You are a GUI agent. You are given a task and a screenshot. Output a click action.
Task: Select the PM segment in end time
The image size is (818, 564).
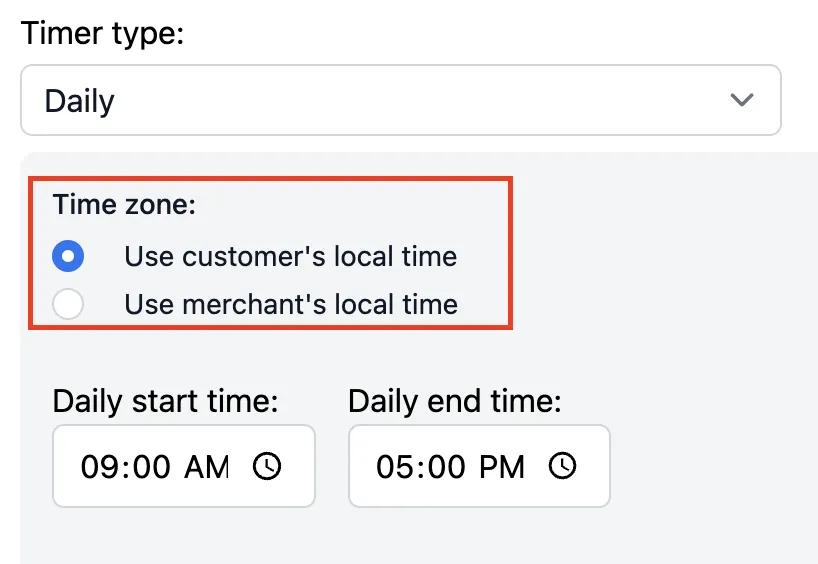point(502,466)
